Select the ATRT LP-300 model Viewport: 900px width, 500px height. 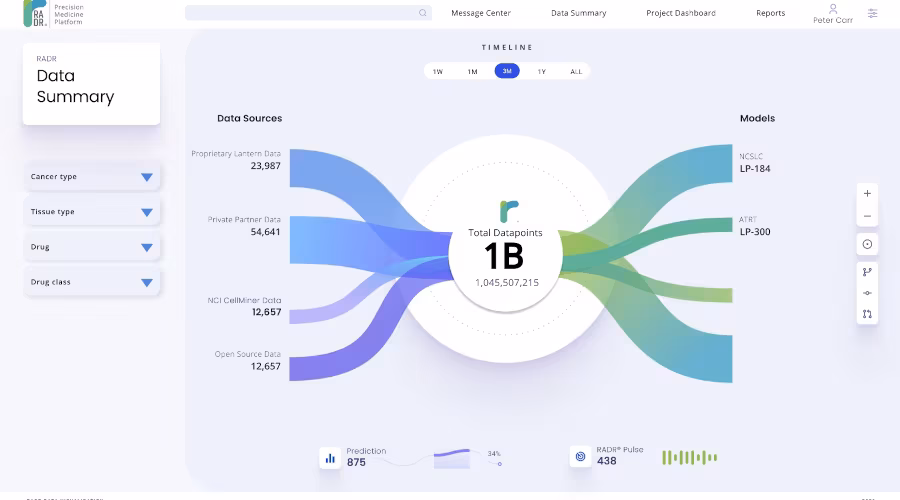pos(755,226)
